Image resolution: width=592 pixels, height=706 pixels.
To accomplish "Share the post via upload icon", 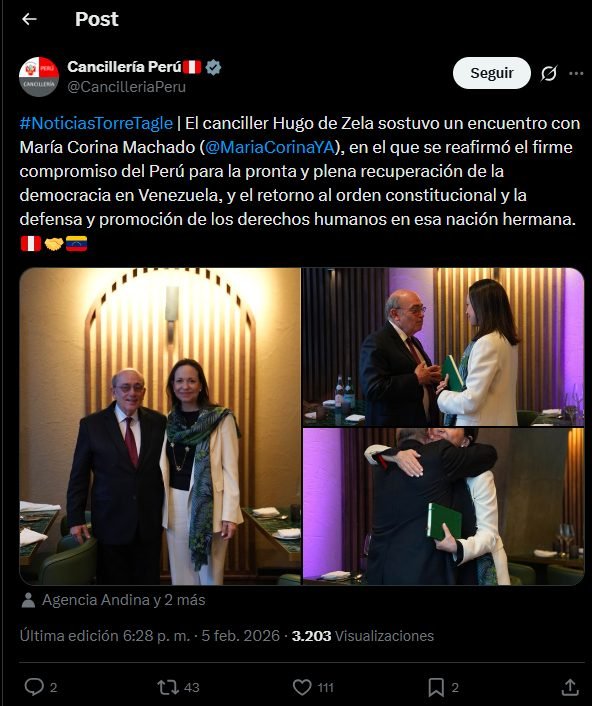I will click(x=570, y=687).
